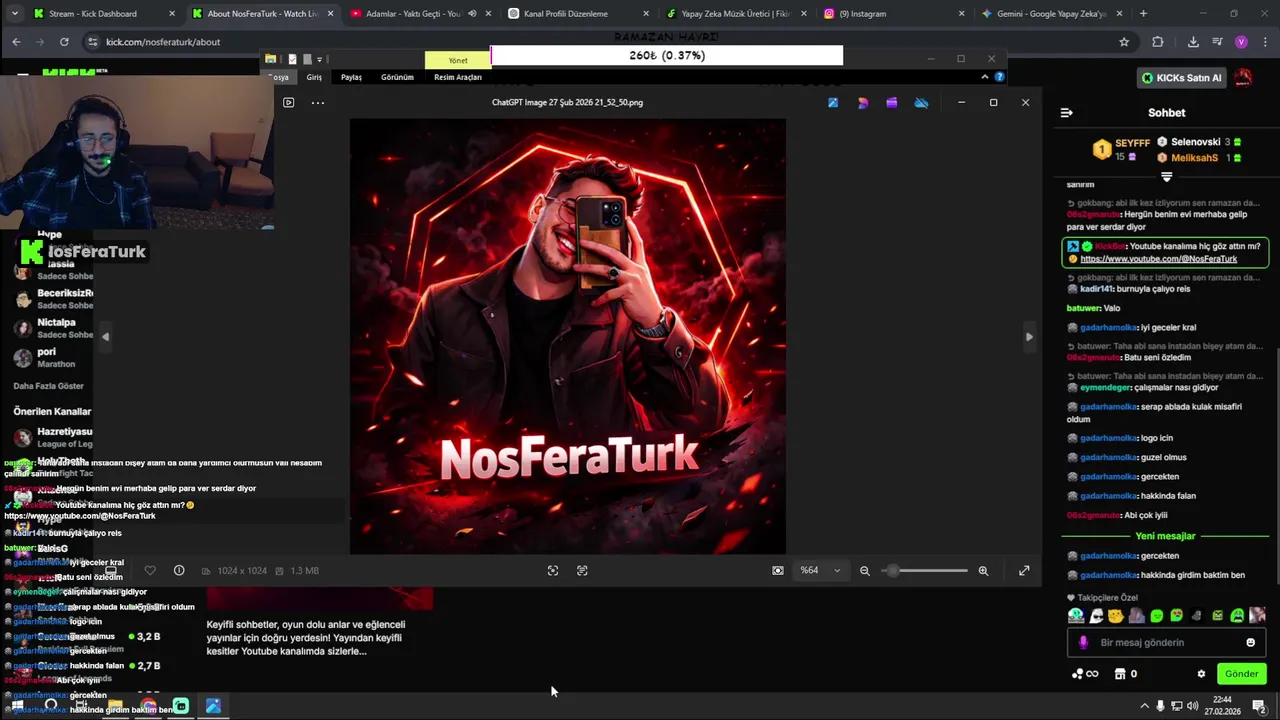The image size is (1280, 720).
Task: Expand the chat leaderboard chevron
Action: [1166, 177]
